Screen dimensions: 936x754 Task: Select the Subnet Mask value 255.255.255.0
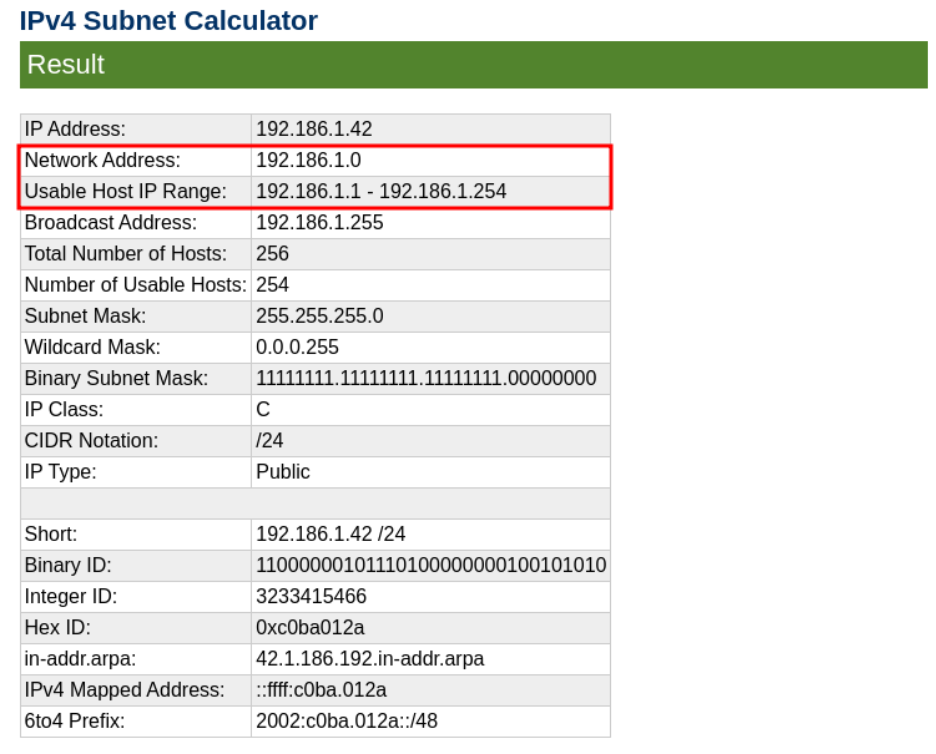pos(319,316)
